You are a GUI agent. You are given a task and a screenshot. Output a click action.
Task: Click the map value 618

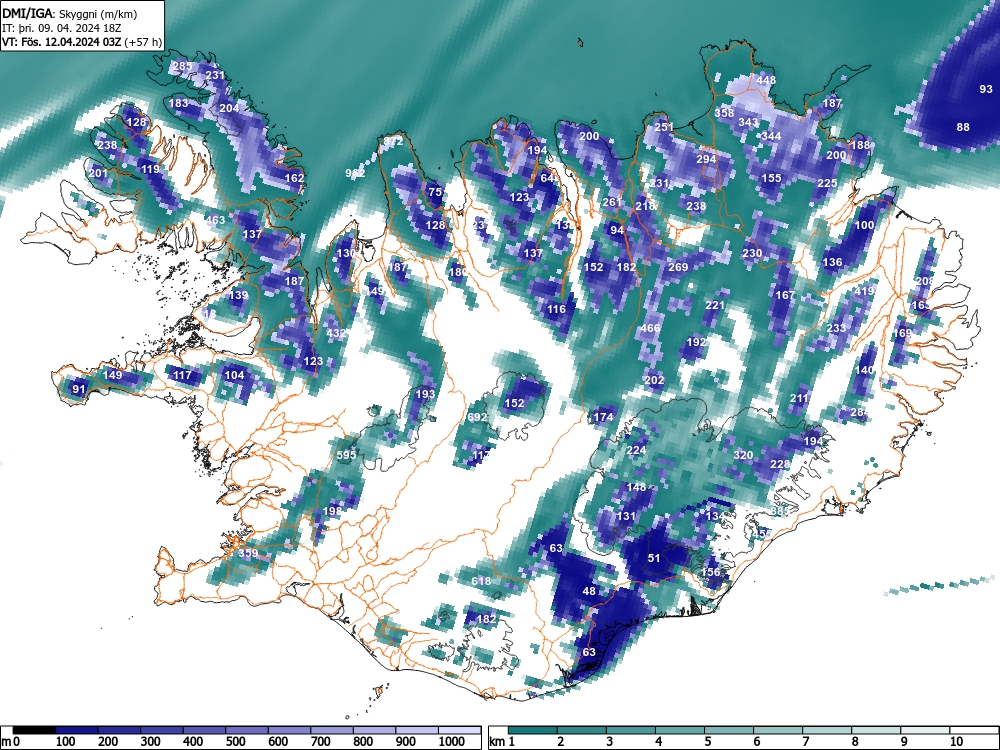(482, 581)
